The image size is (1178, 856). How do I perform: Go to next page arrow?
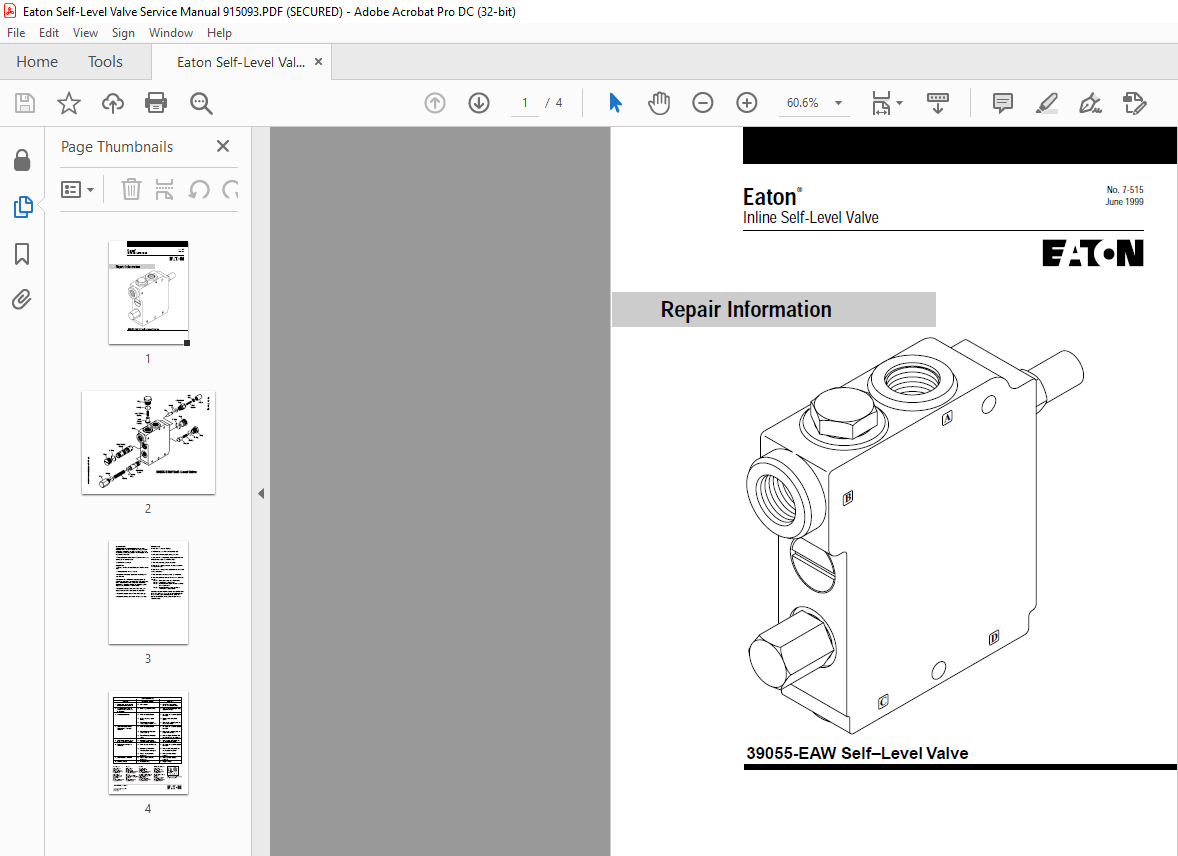(x=479, y=103)
